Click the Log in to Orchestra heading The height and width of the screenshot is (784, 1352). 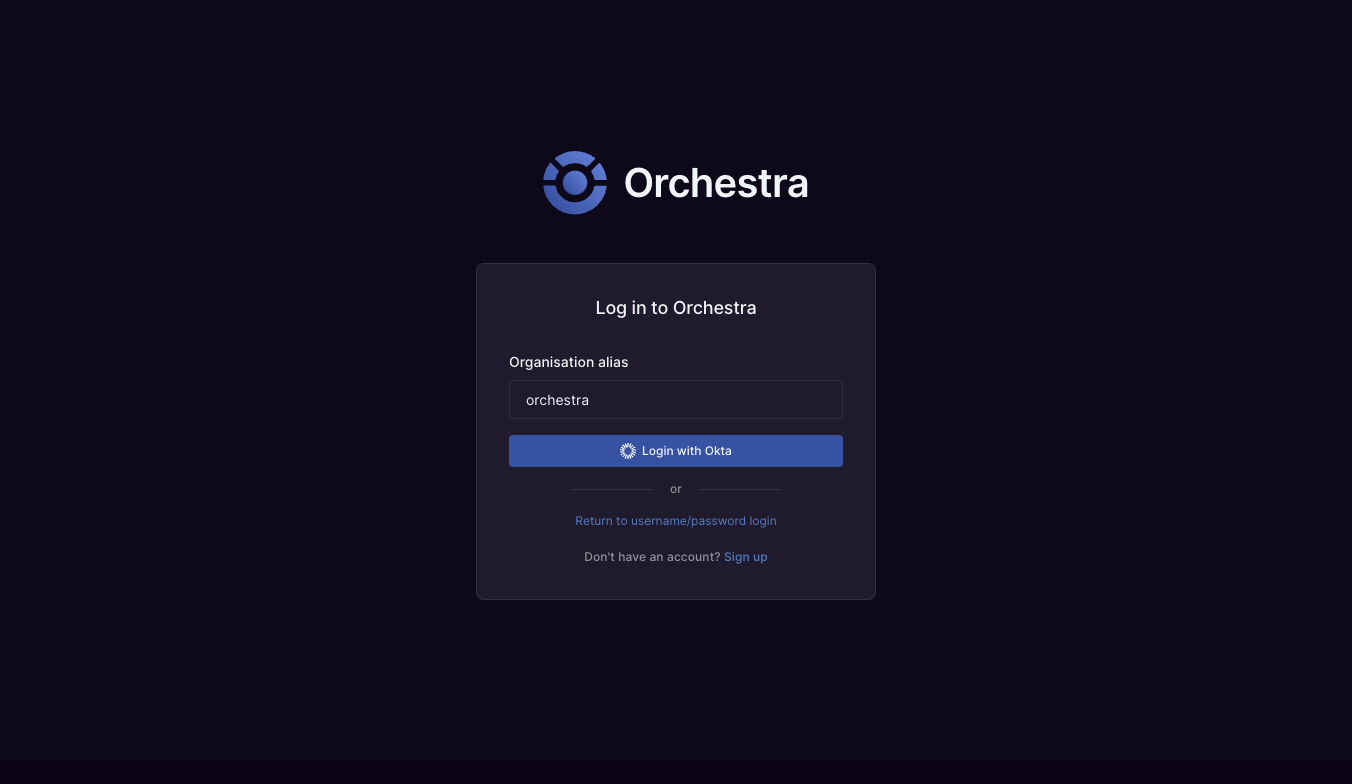click(x=676, y=307)
